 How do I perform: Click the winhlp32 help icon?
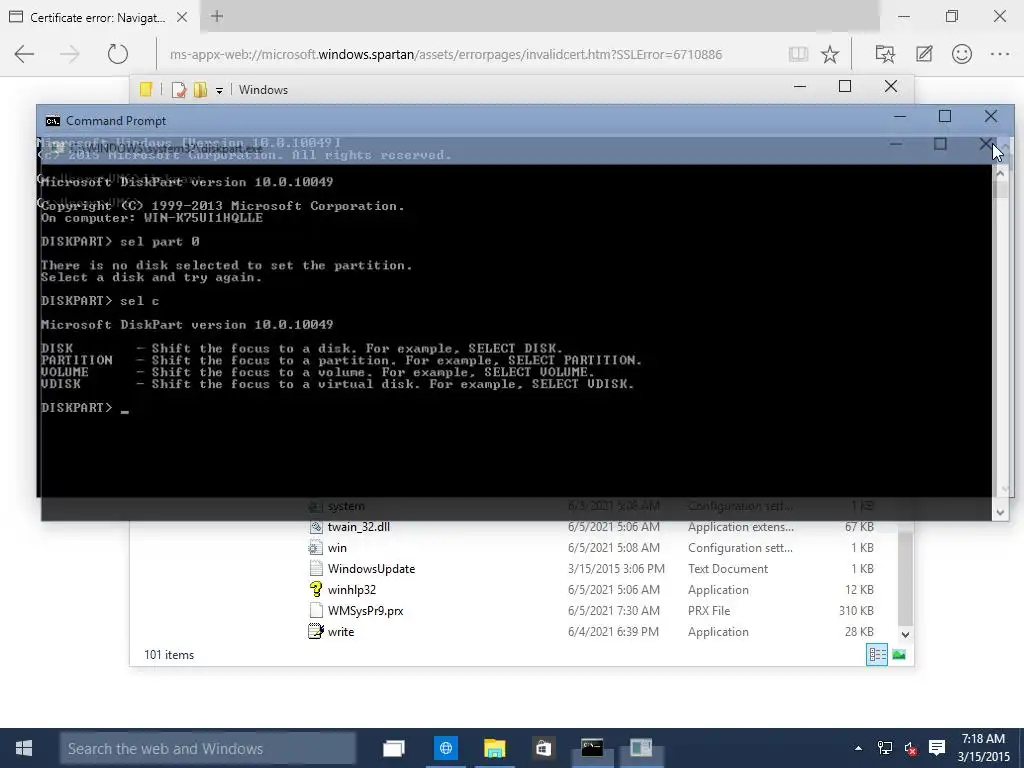click(315, 589)
